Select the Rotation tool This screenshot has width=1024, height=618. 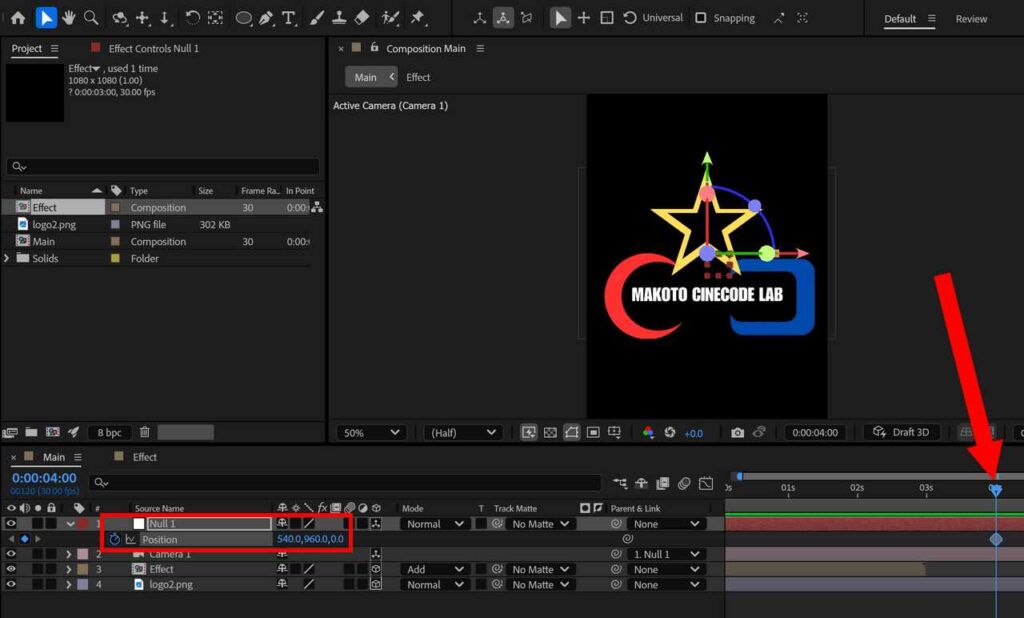pyautogui.click(x=192, y=18)
